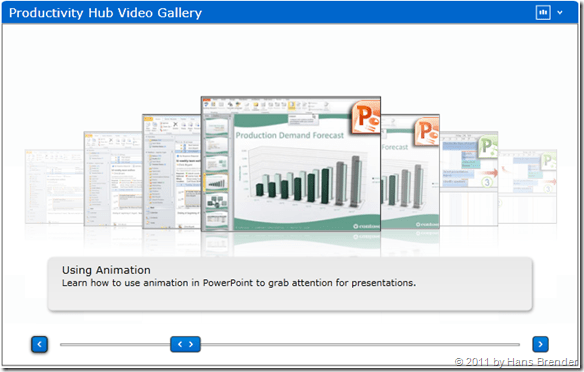Click the gallery slider thumb handle
584x372 pixels.
185,344
